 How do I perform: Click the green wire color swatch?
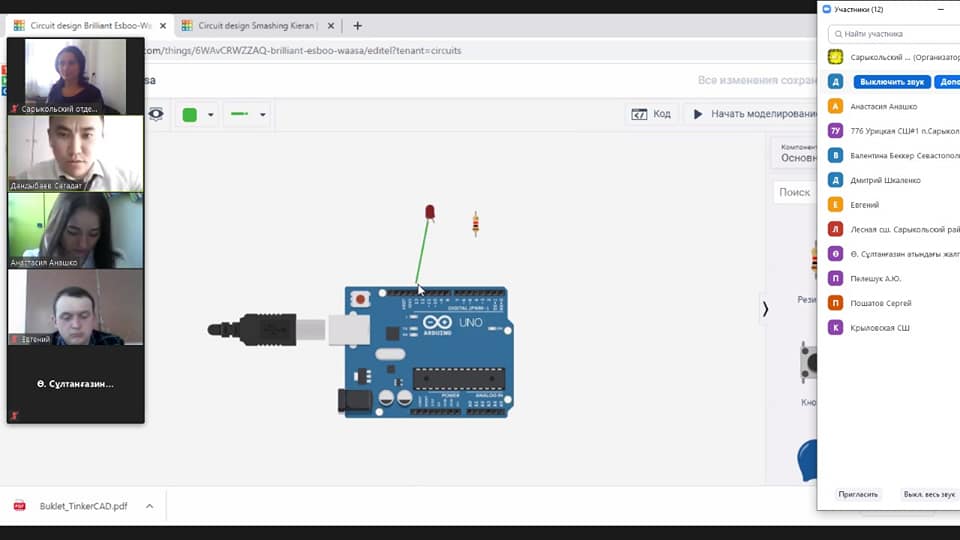coord(189,115)
